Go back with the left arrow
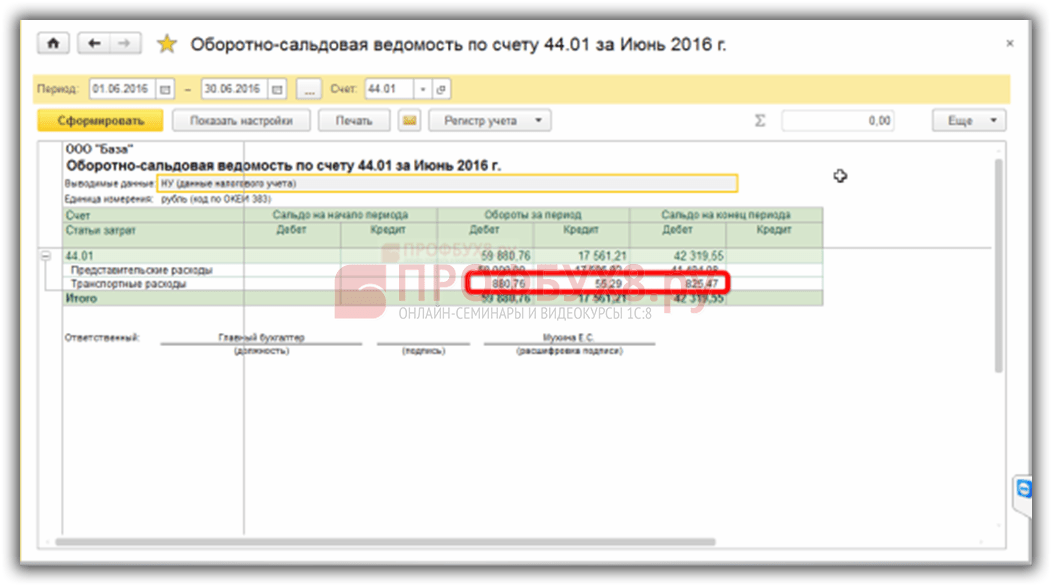This screenshot has width=1052, height=586. pyautogui.click(x=95, y=44)
